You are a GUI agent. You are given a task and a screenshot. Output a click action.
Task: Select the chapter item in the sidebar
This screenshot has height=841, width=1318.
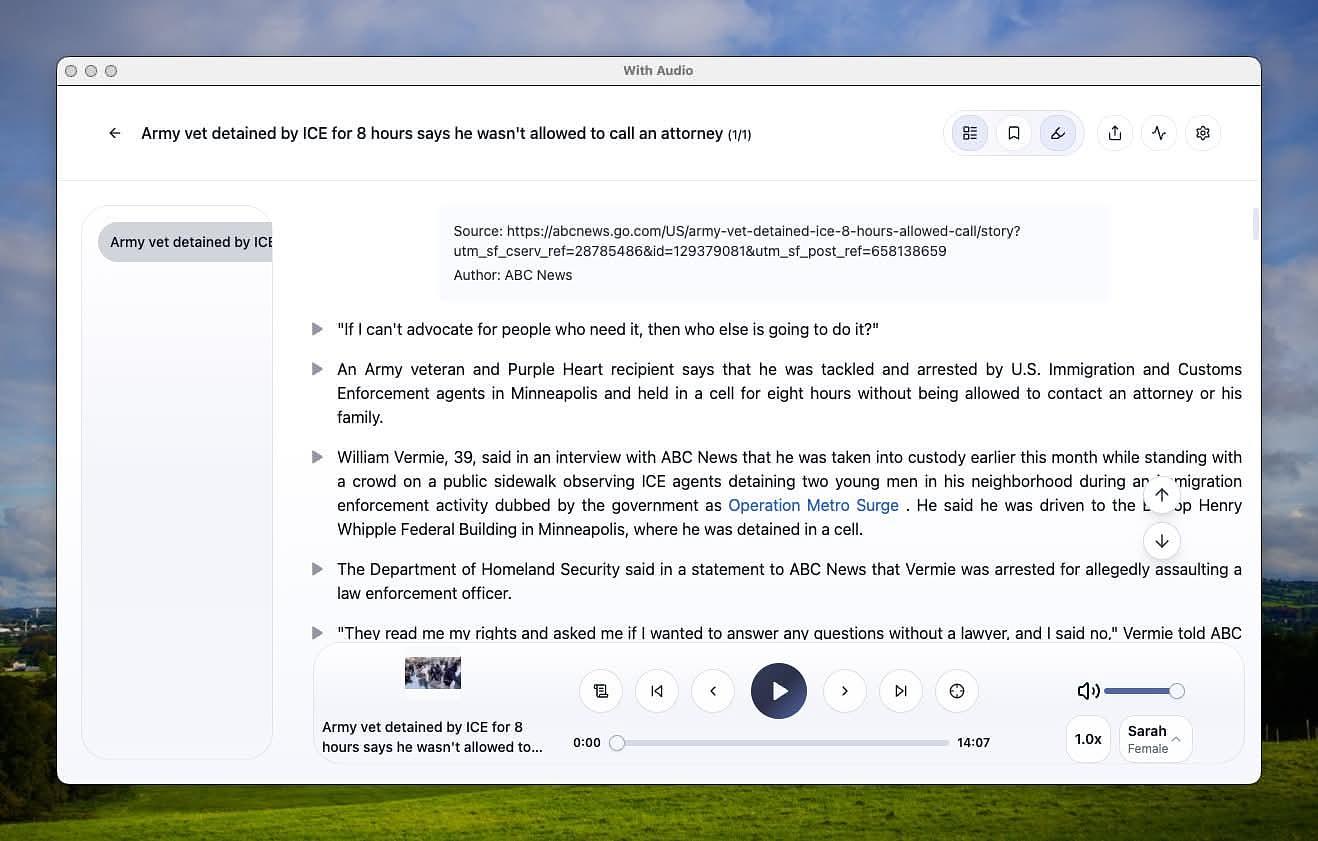(x=187, y=242)
